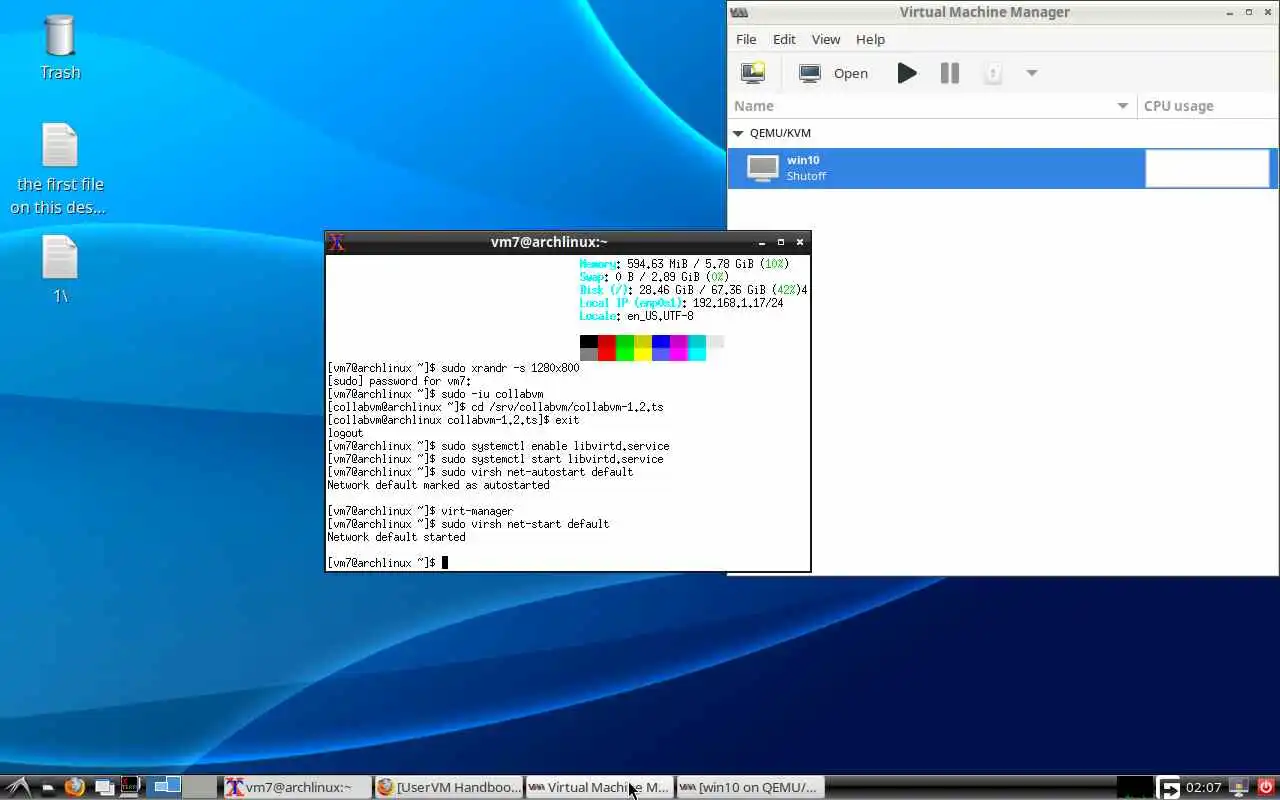Click the xterm icon in terminal title bar
This screenshot has height=800, width=1280.
[337, 242]
